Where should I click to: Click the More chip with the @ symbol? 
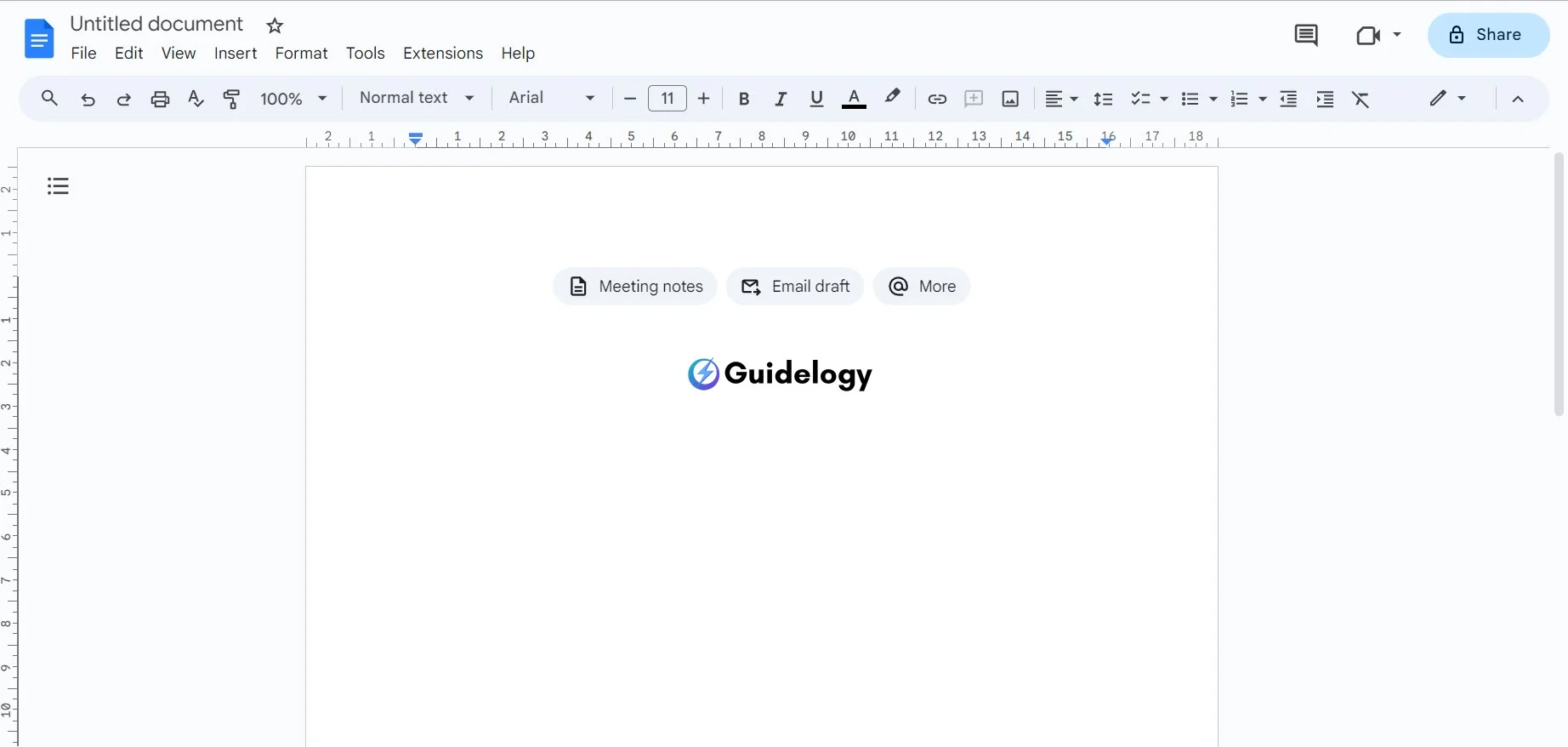point(922,287)
